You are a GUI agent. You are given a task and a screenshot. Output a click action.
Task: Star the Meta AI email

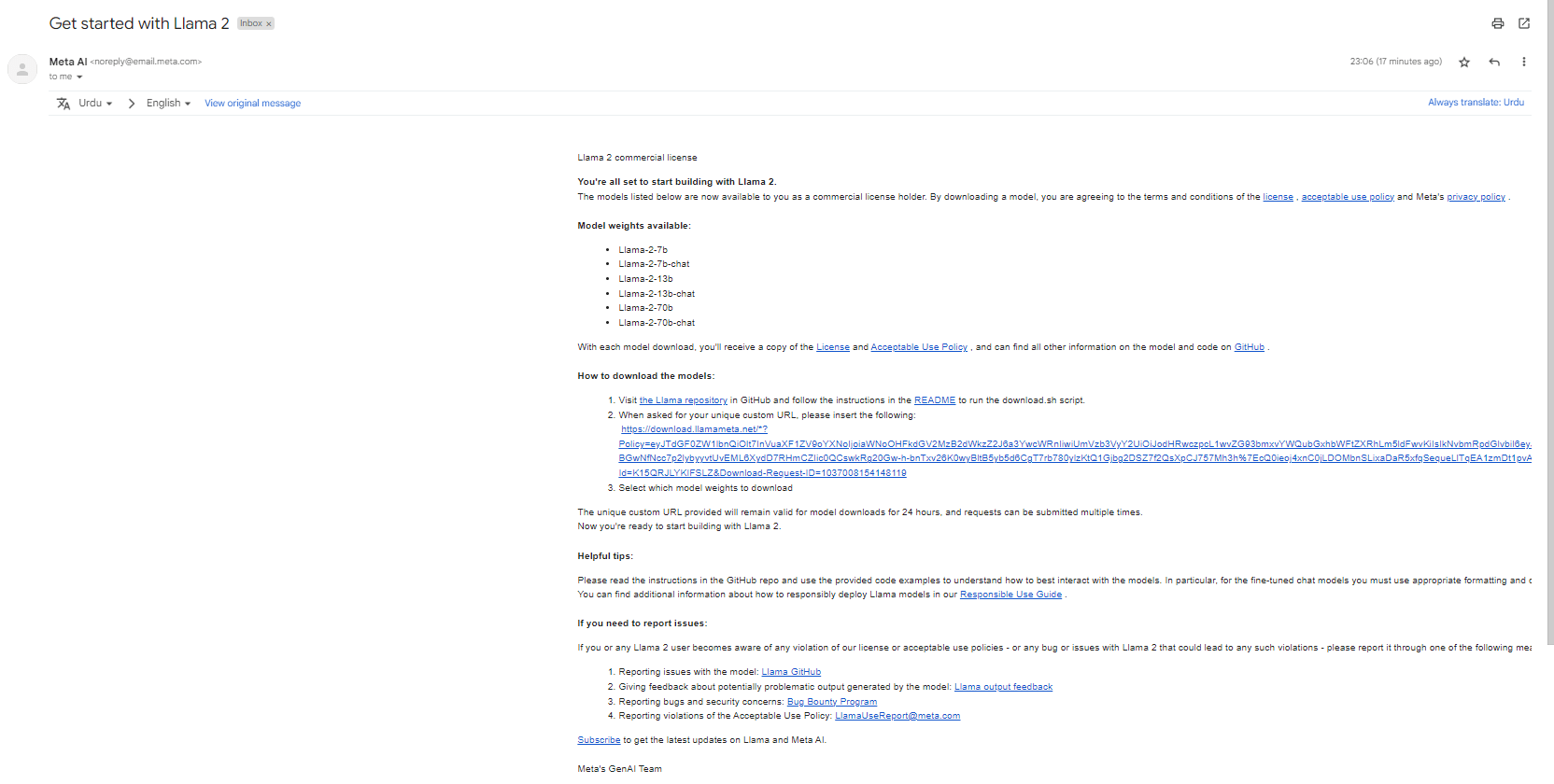click(1464, 63)
